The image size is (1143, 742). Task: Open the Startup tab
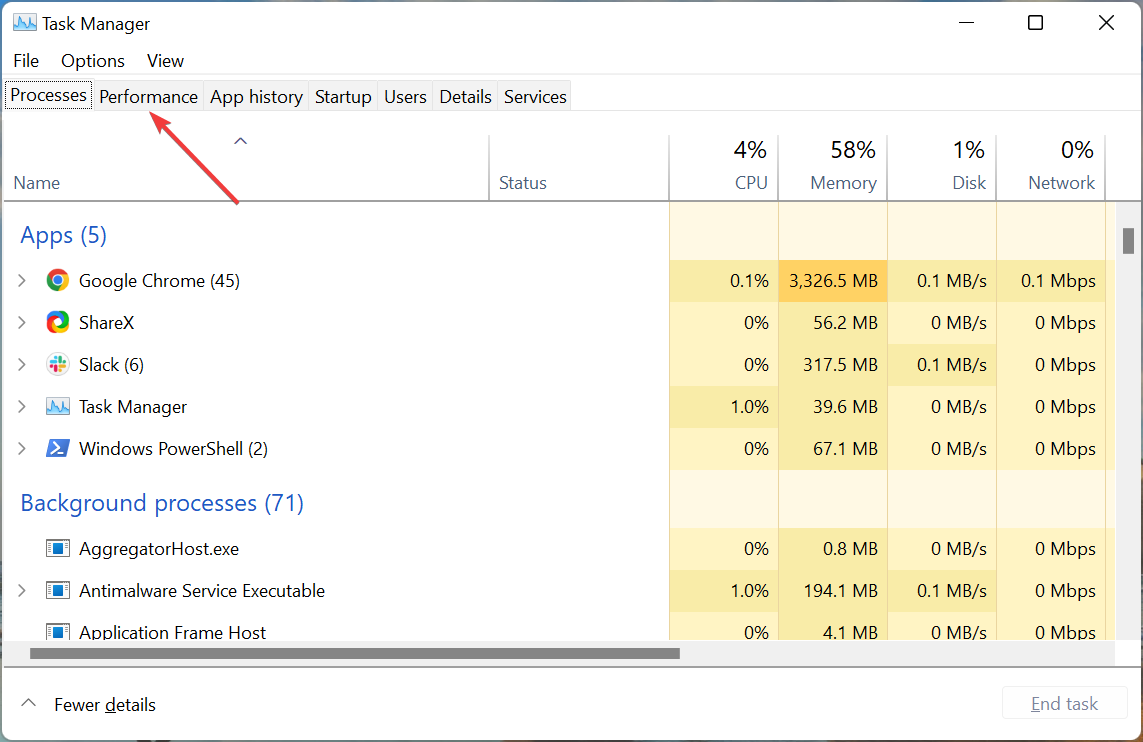pos(343,97)
